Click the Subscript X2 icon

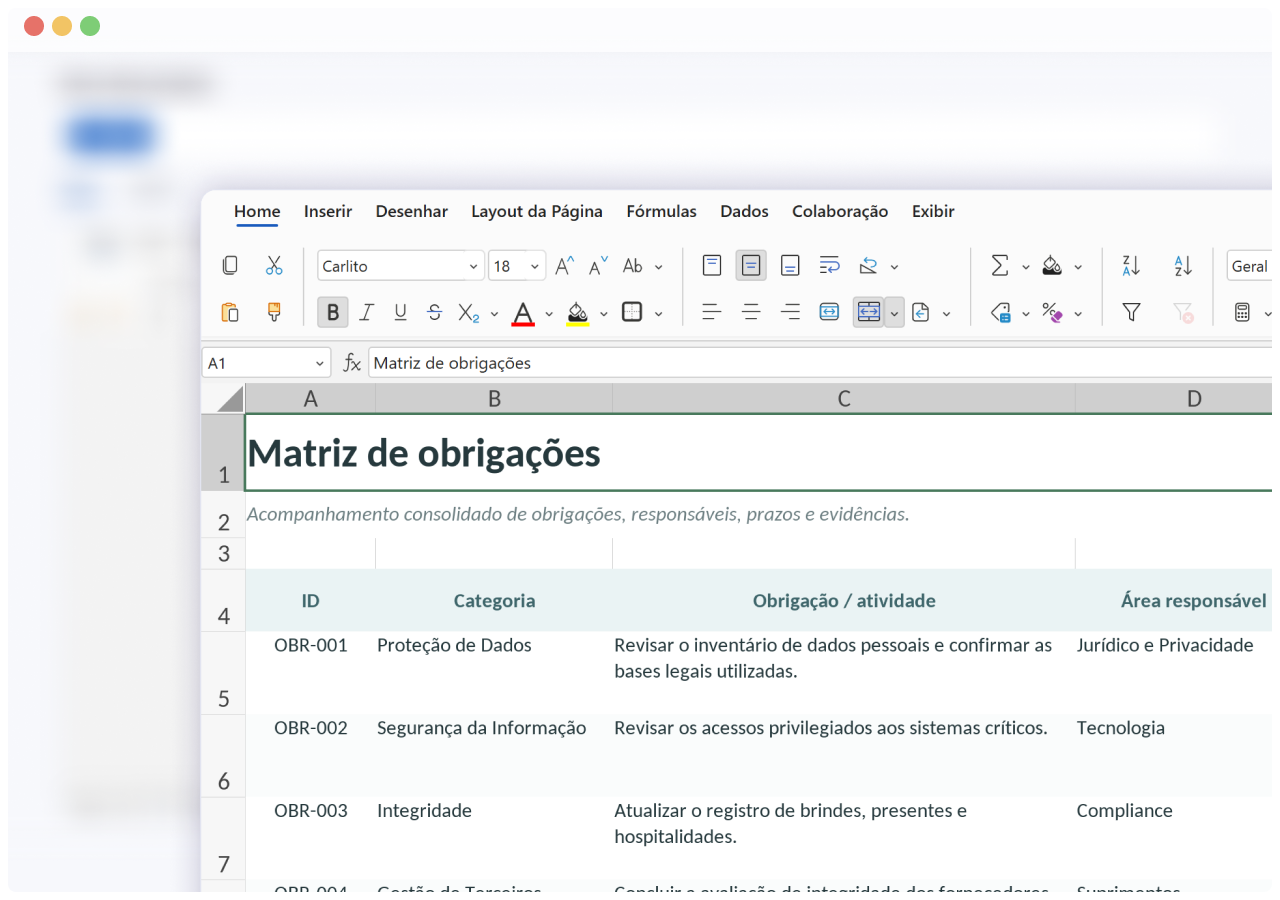pyautogui.click(x=468, y=312)
